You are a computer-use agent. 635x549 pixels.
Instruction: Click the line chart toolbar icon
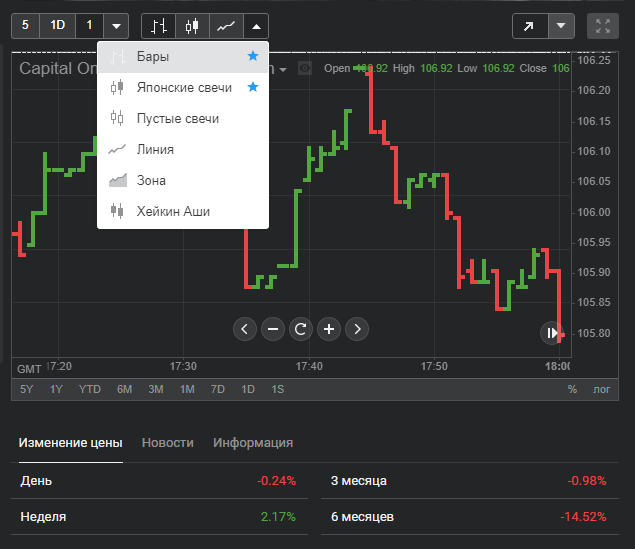(226, 25)
